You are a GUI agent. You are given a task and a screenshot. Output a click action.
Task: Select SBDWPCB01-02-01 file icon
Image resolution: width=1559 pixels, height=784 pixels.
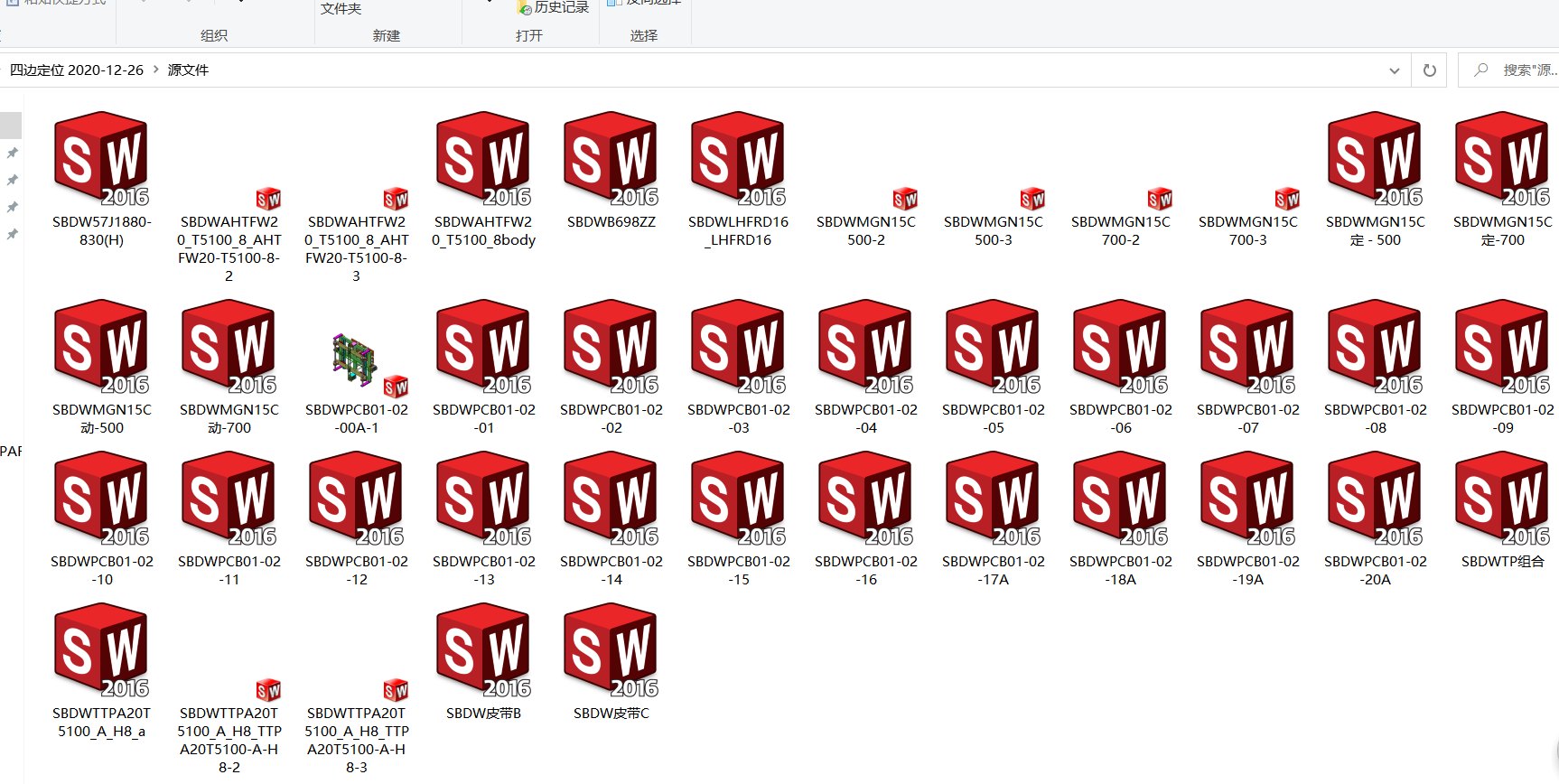(x=483, y=347)
